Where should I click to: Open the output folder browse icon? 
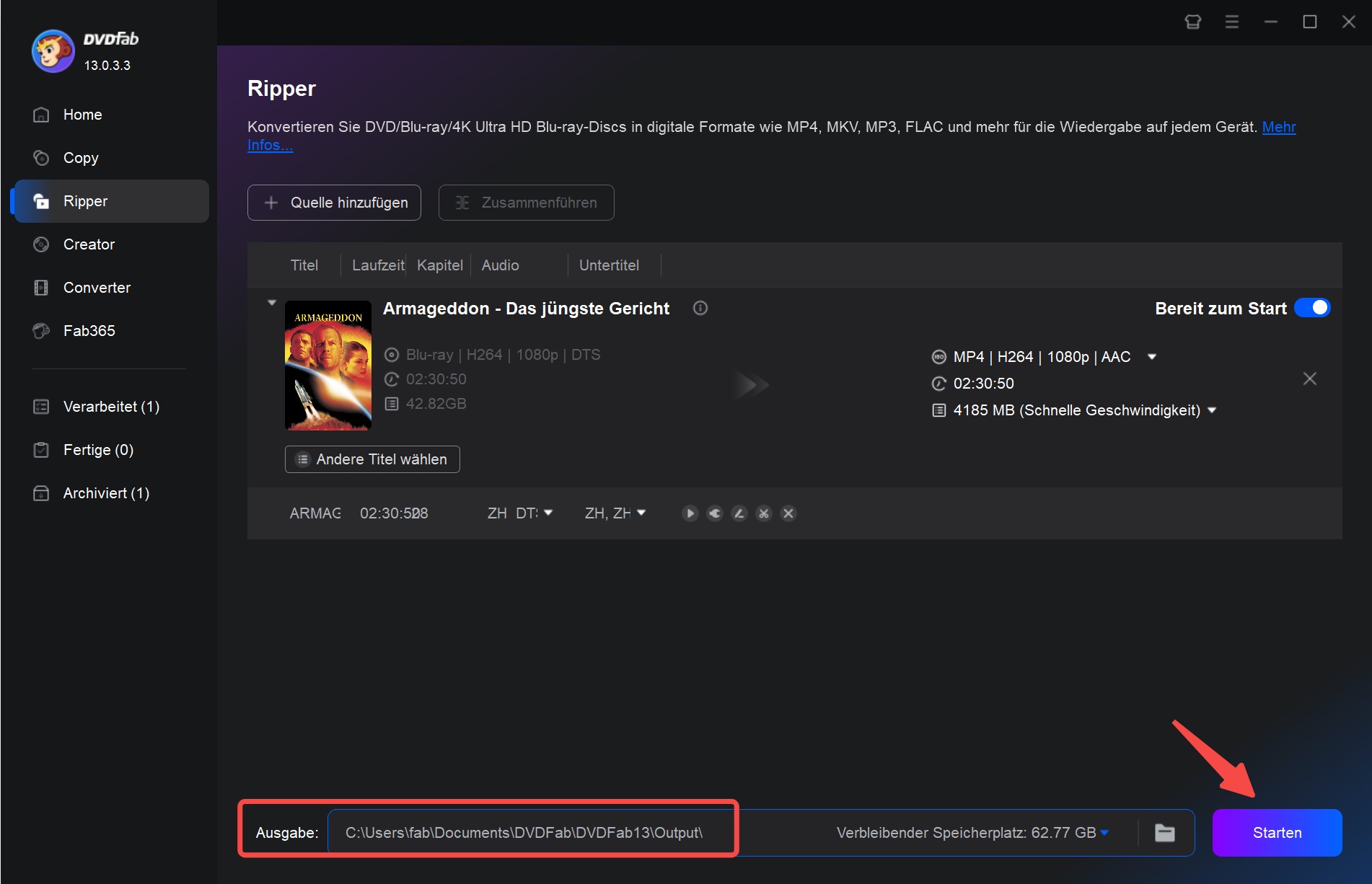[1165, 833]
